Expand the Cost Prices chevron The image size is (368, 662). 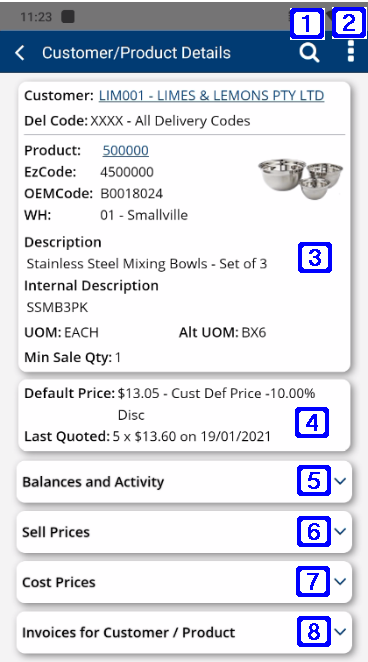click(x=340, y=581)
